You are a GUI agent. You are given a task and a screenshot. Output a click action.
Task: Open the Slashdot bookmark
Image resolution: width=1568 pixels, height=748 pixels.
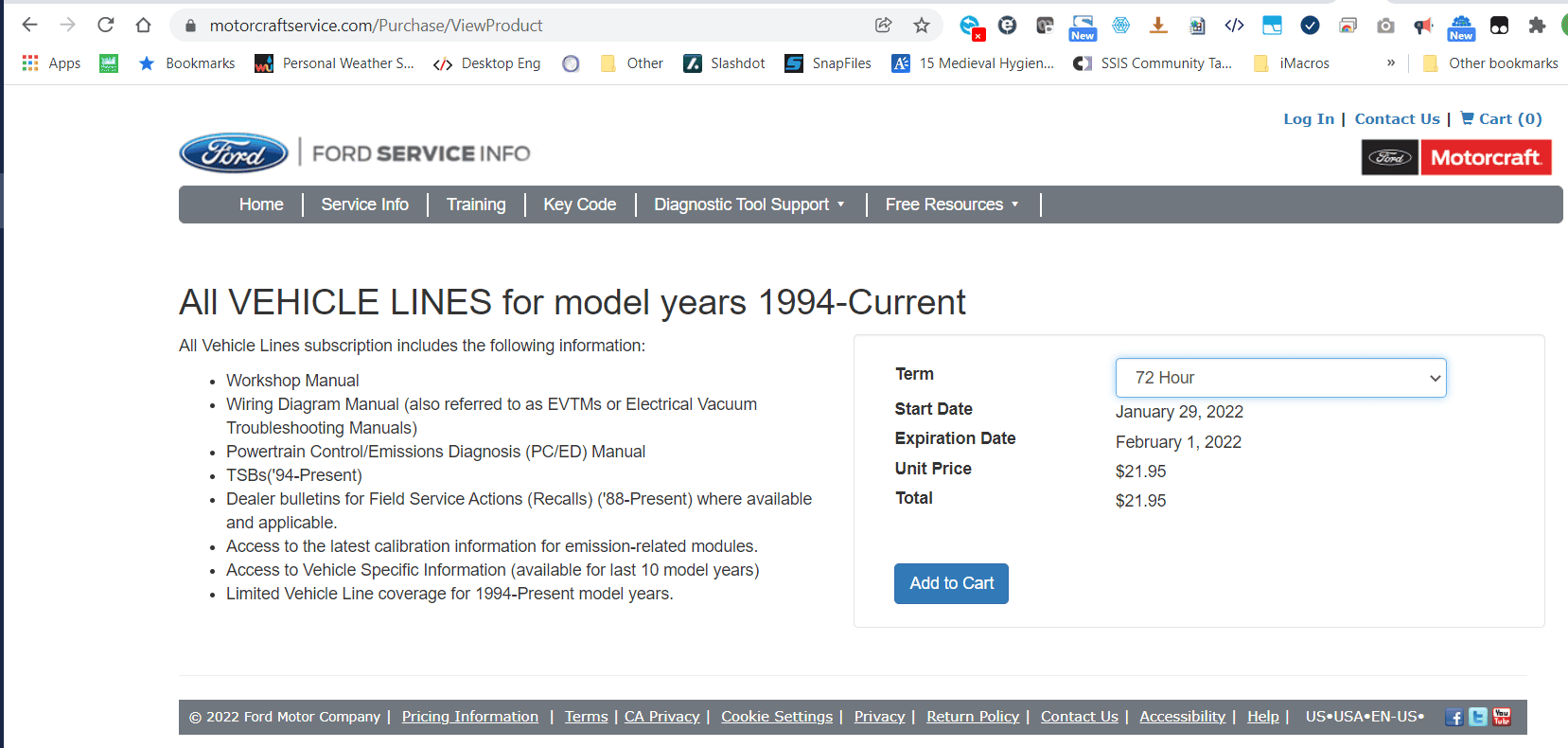724,63
